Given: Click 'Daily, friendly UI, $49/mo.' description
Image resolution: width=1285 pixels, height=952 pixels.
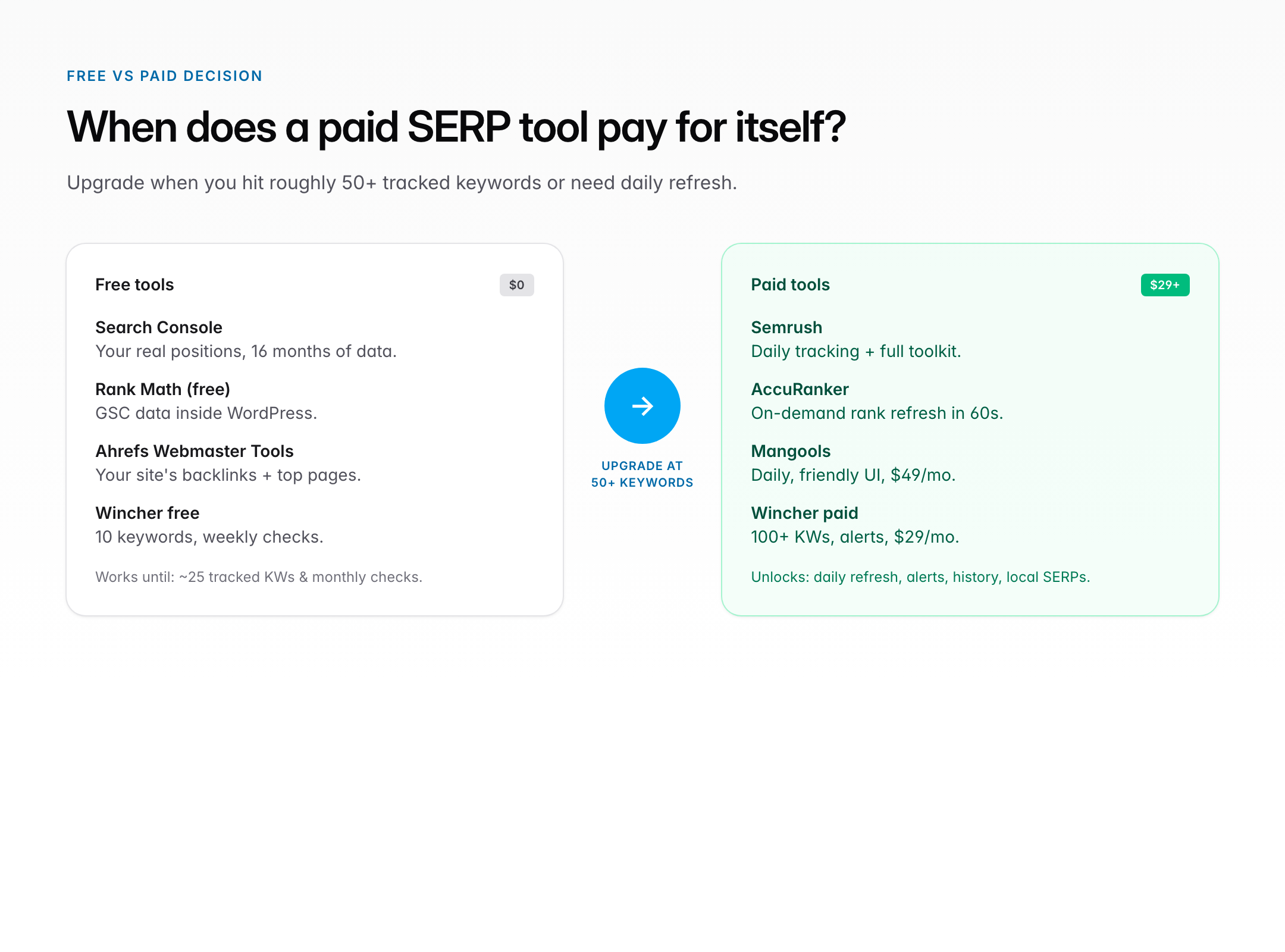Looking at the screenshot, I should point(853,475).
